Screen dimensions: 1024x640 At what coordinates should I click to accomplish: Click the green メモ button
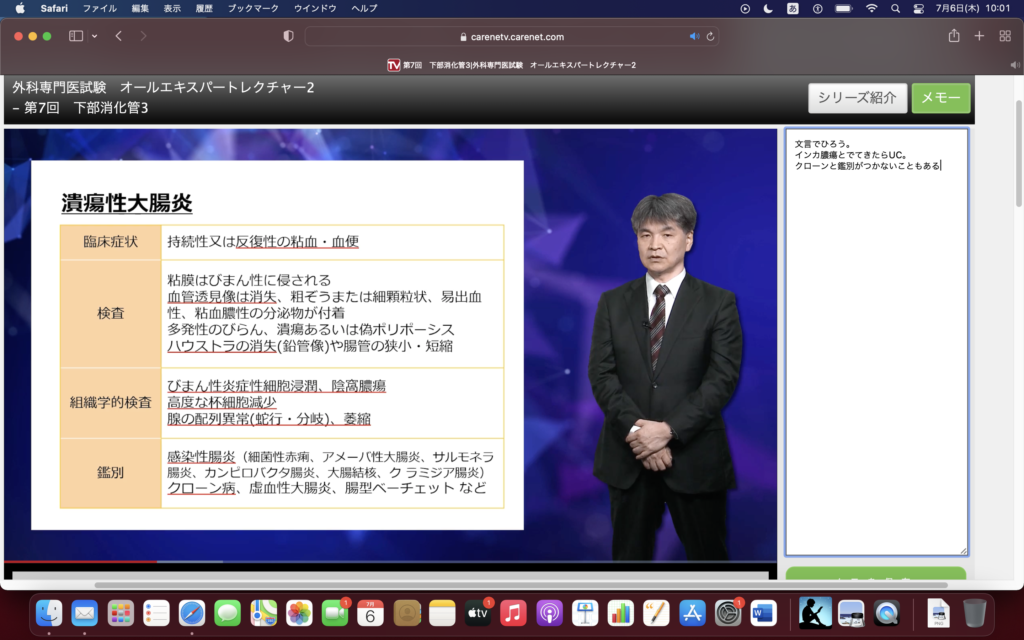pos(940,98)
